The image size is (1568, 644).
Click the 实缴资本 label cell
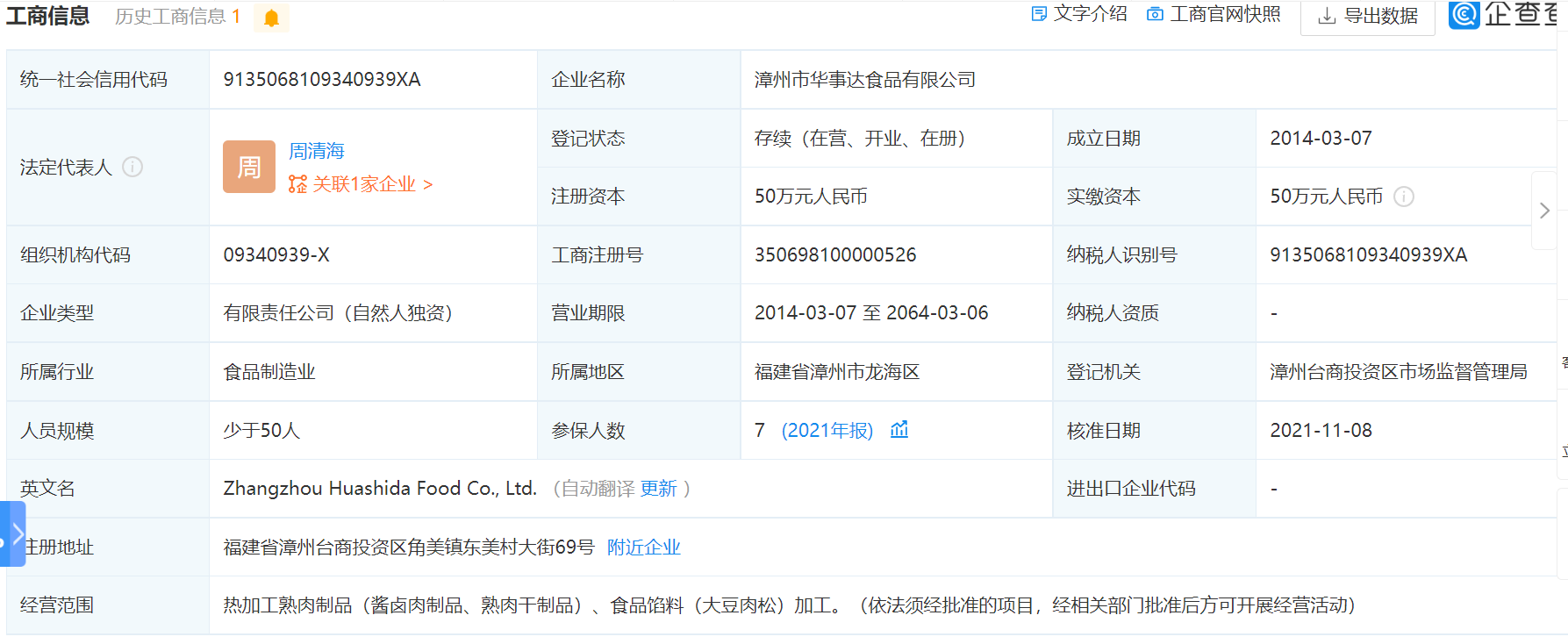coord(1154,197)
